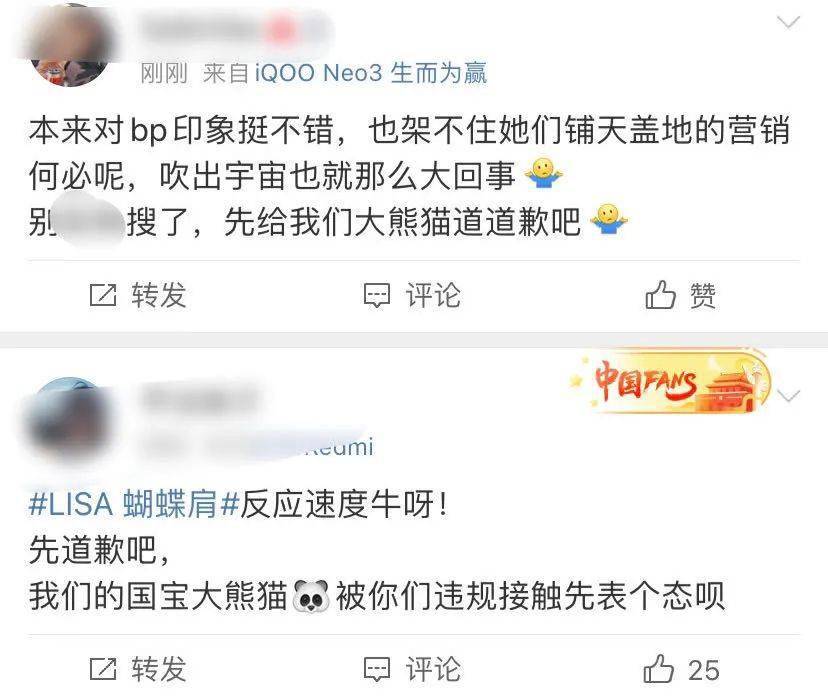Like the first post with thumbs-up icon
The width and height of the screenshot is (828, 697).
(660, 295)
